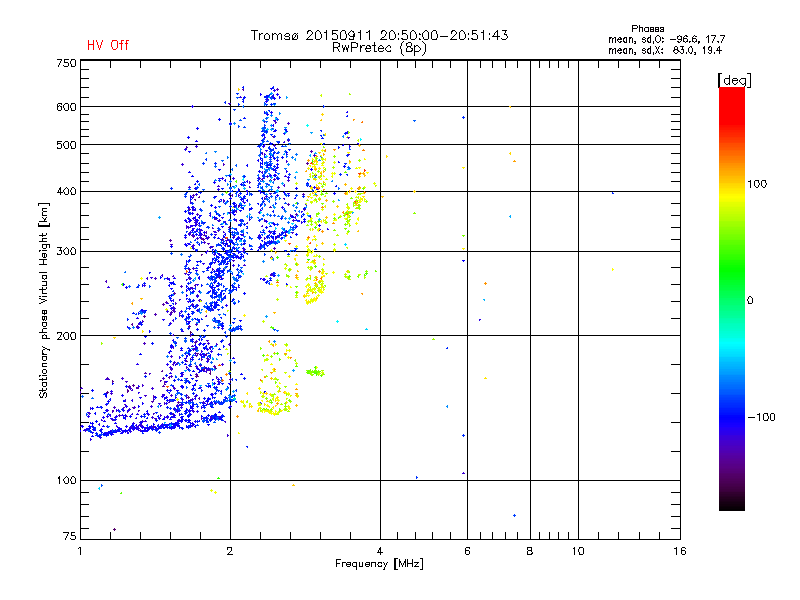Click the x-axis tick label '8'
800x600 pixels.
click(530, 551)
